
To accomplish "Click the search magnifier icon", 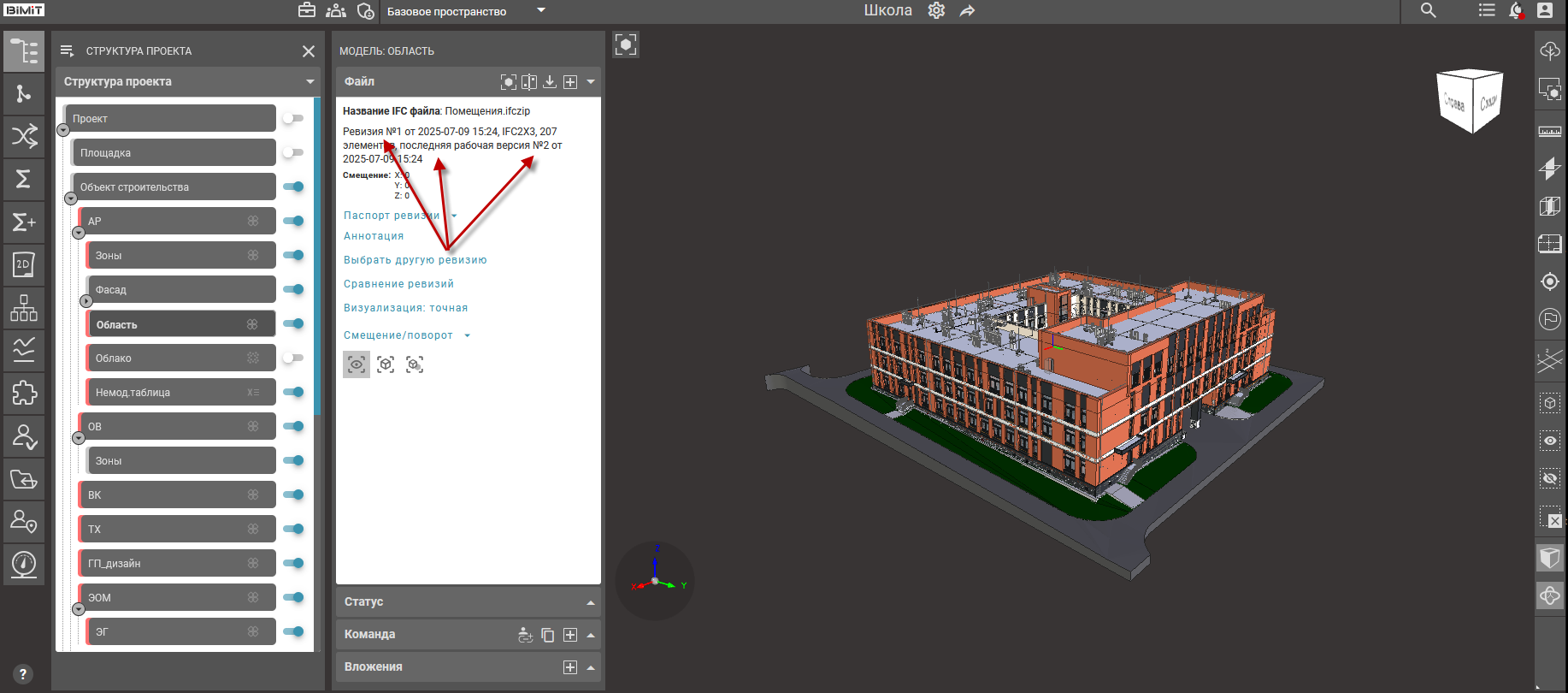I will point(1428,11).
